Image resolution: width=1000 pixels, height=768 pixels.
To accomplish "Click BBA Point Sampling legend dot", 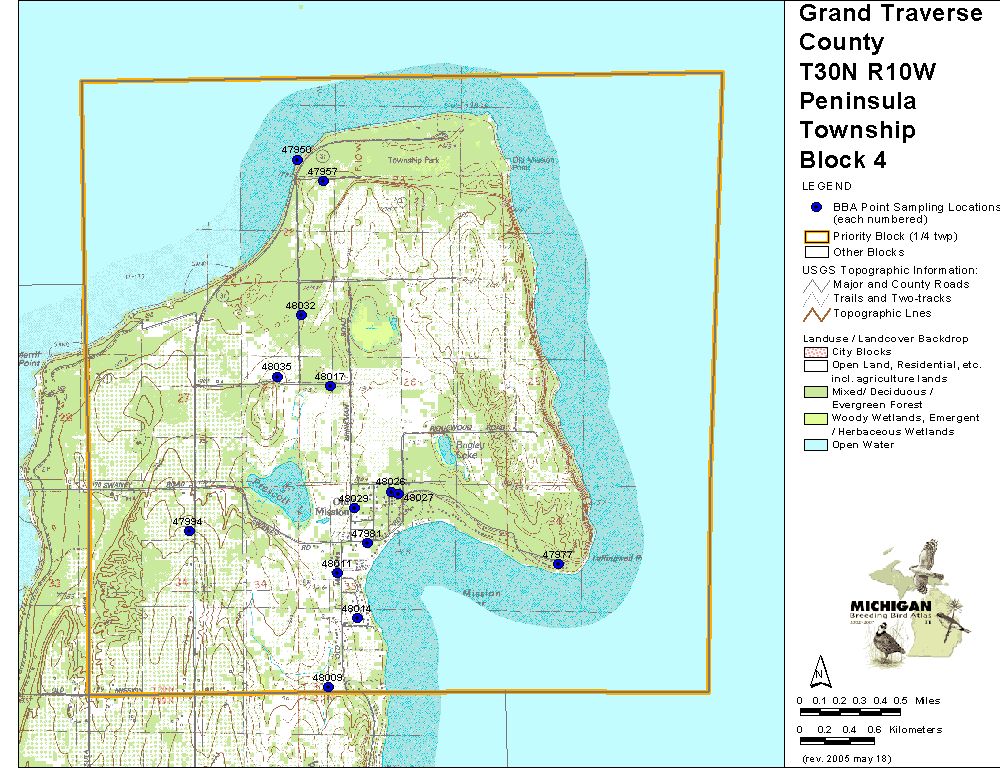I will pyautogui.click(x=816, y=207).
